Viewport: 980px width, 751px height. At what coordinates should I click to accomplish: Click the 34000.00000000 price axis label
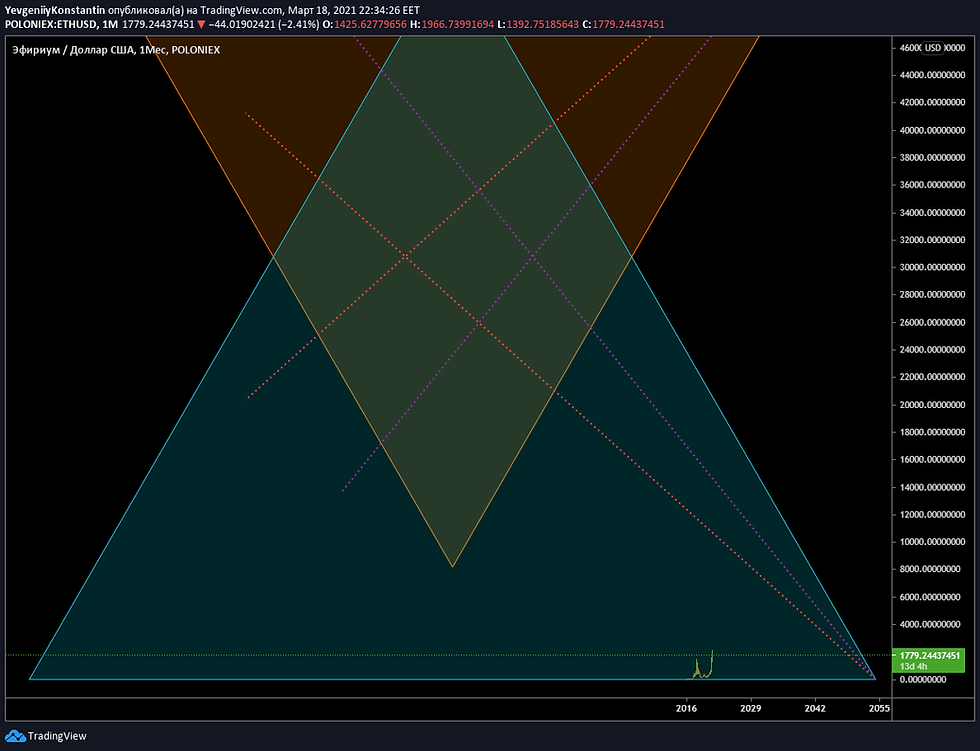coord(932,212)
